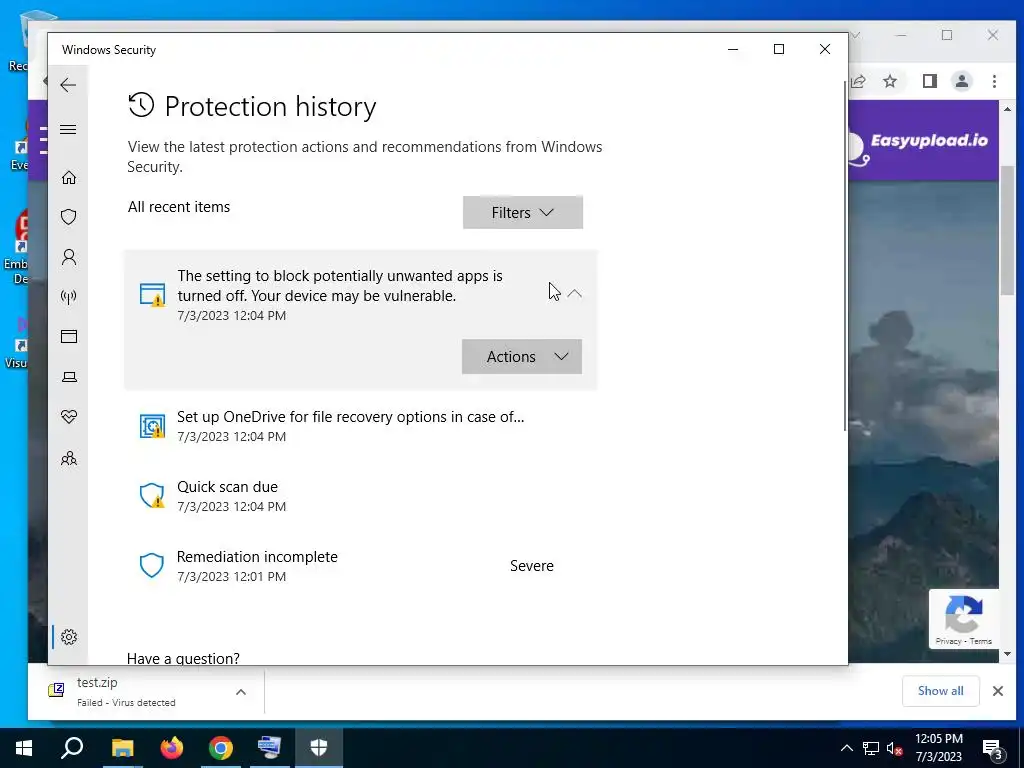Viewport: 1024px width, 768px height.
Task: Open Family options icon
Action: pos(69,458)
